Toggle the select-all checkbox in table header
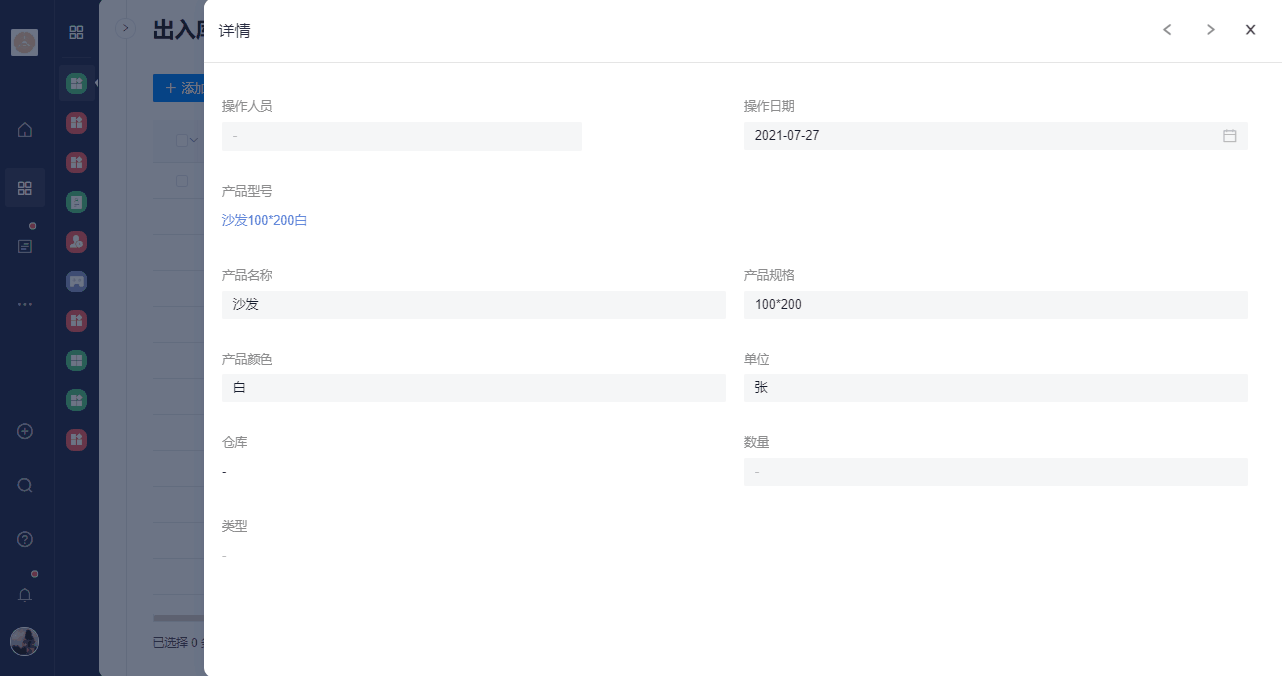Image resolution: width=1282 pixels, height=676 pixels. point(181,141)
